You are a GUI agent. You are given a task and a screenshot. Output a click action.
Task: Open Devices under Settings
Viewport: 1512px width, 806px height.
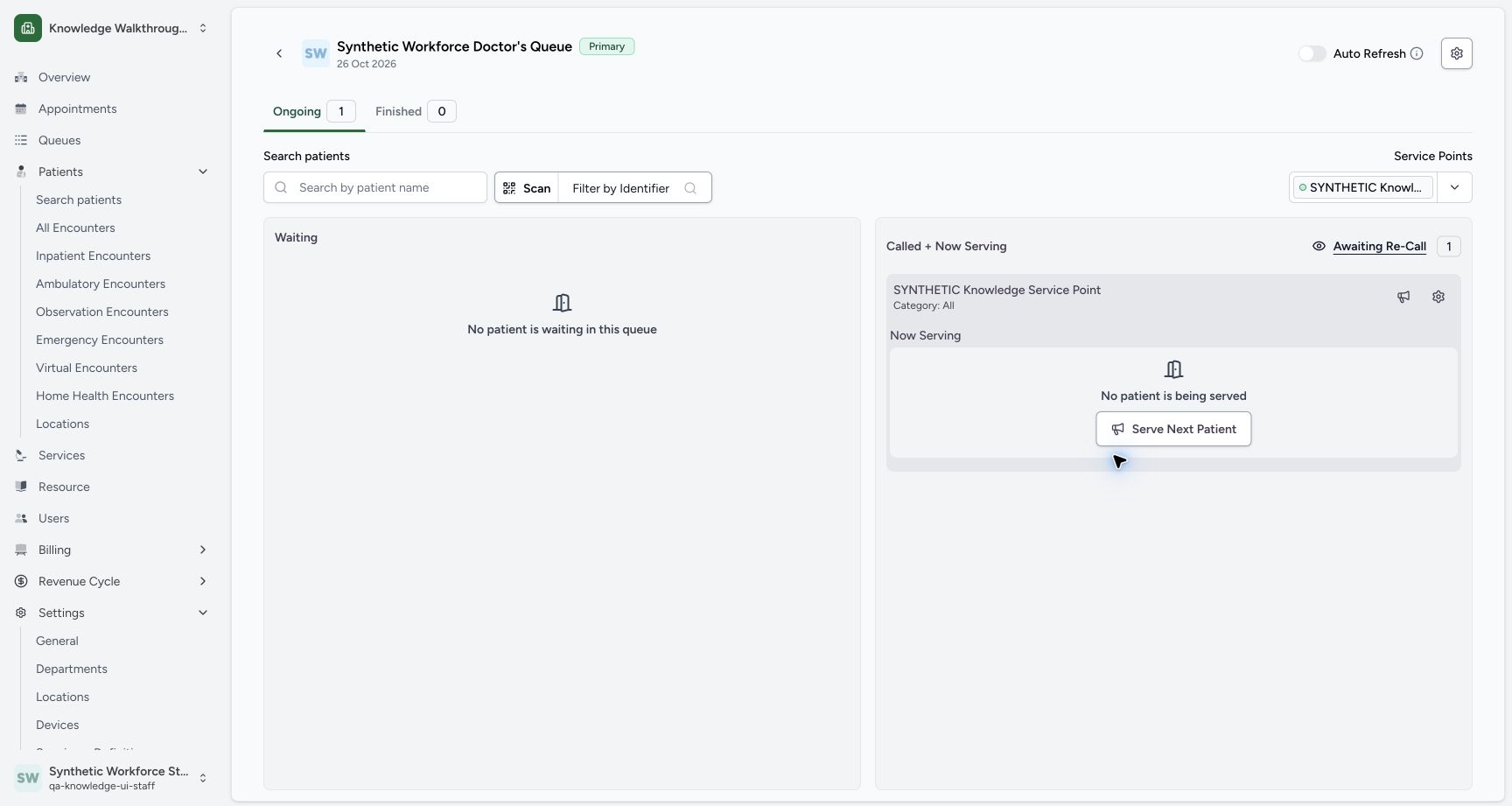click(x=58, y=725)
